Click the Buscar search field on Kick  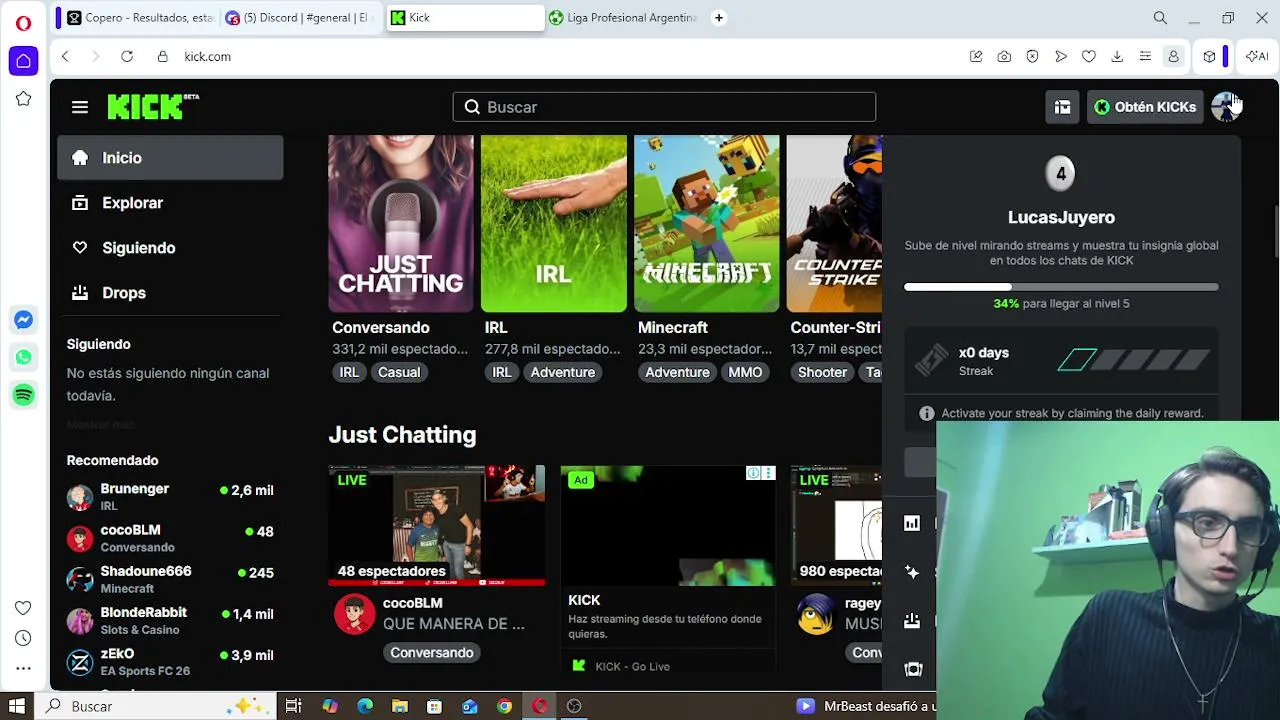click(664, 107)
